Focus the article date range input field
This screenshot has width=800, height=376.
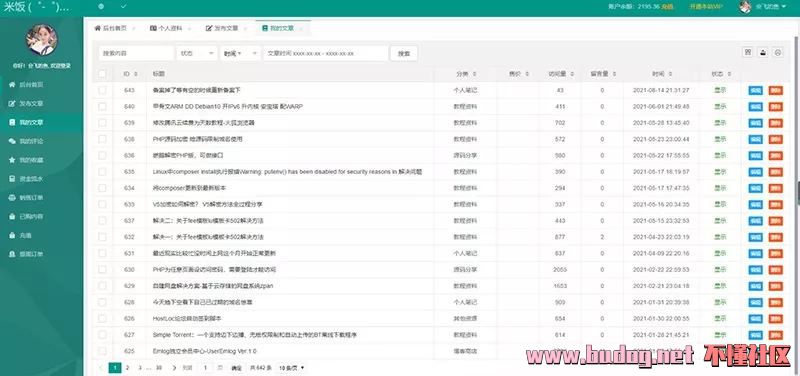point(326,53)
